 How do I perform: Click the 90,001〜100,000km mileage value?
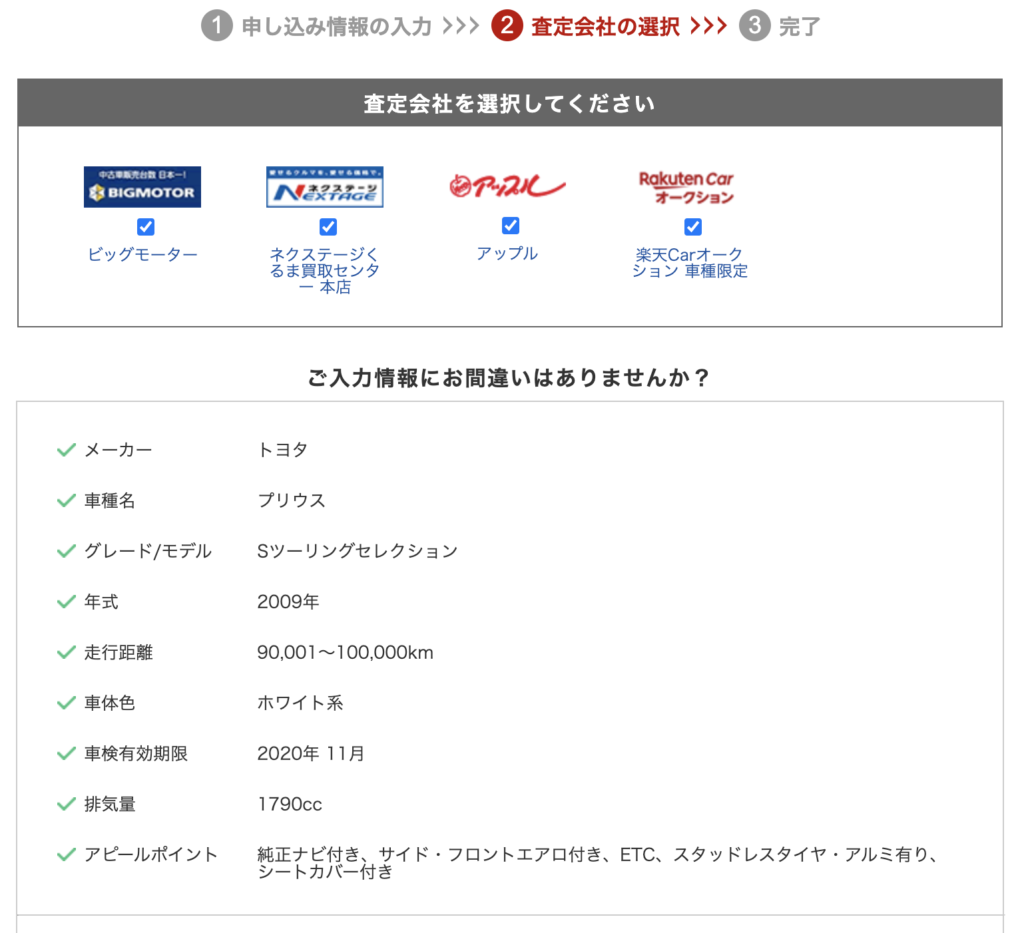(345, 652)
